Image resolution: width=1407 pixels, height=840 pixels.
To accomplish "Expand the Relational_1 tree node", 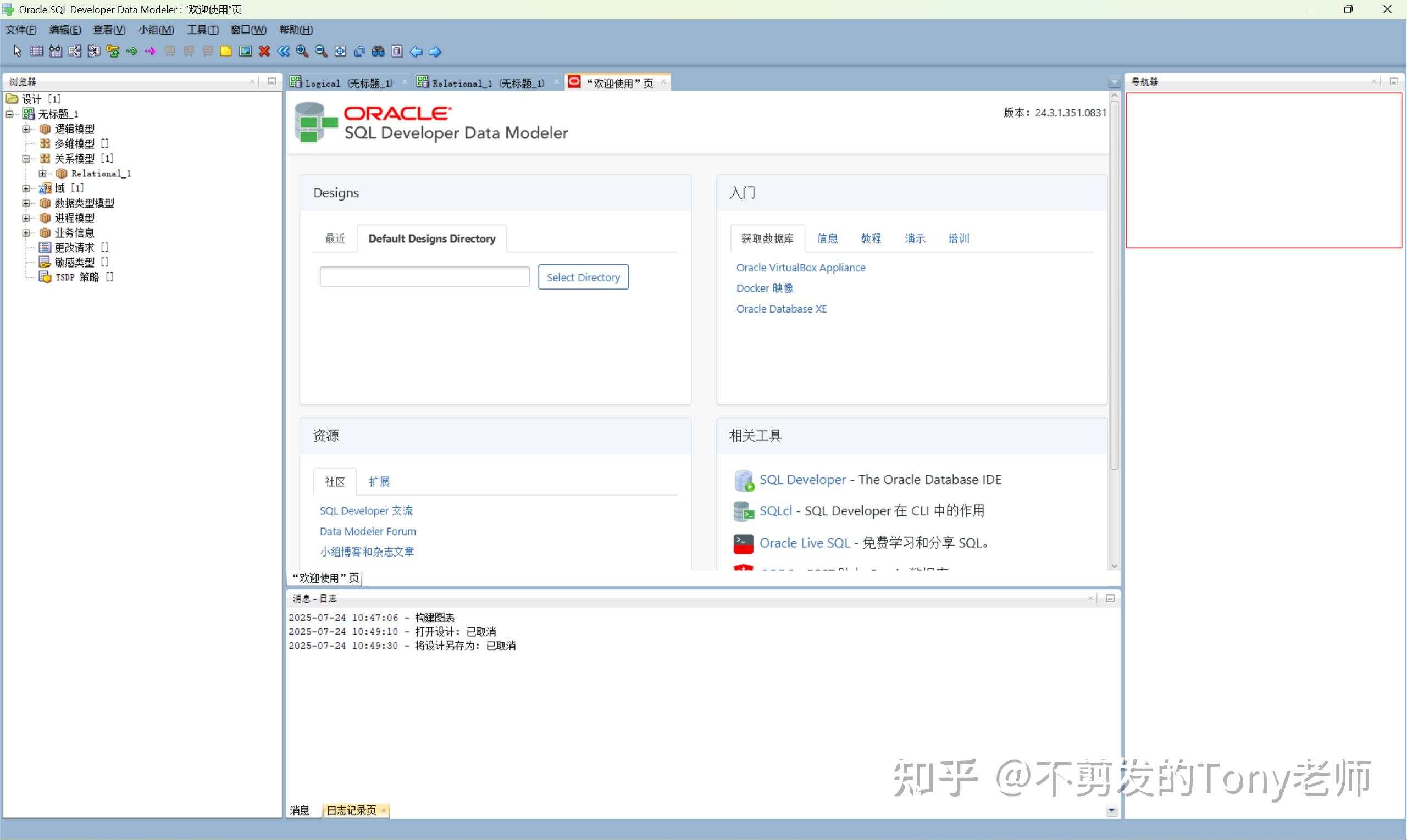I will tap(43, 173).
